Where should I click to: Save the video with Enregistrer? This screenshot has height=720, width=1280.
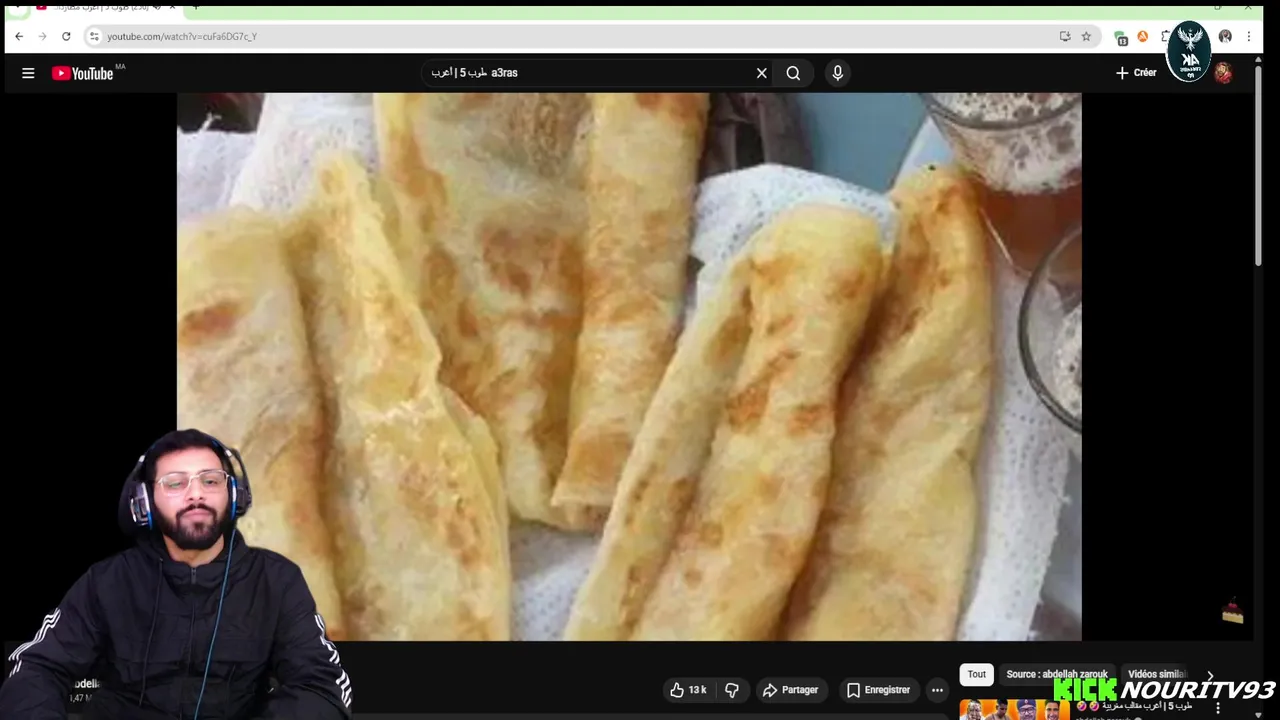click(x=878, y=690)
